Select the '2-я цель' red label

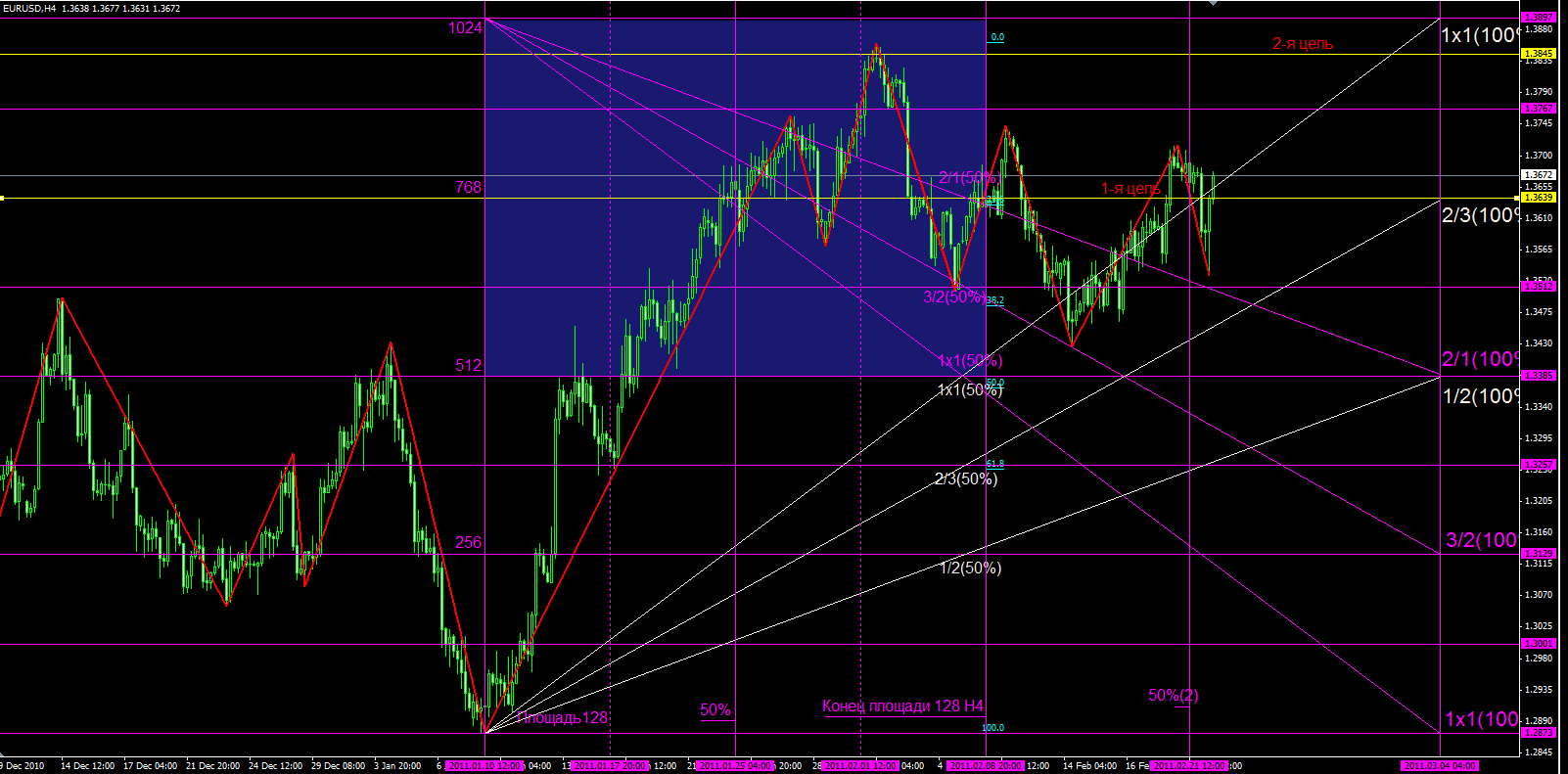(1302, 44)
